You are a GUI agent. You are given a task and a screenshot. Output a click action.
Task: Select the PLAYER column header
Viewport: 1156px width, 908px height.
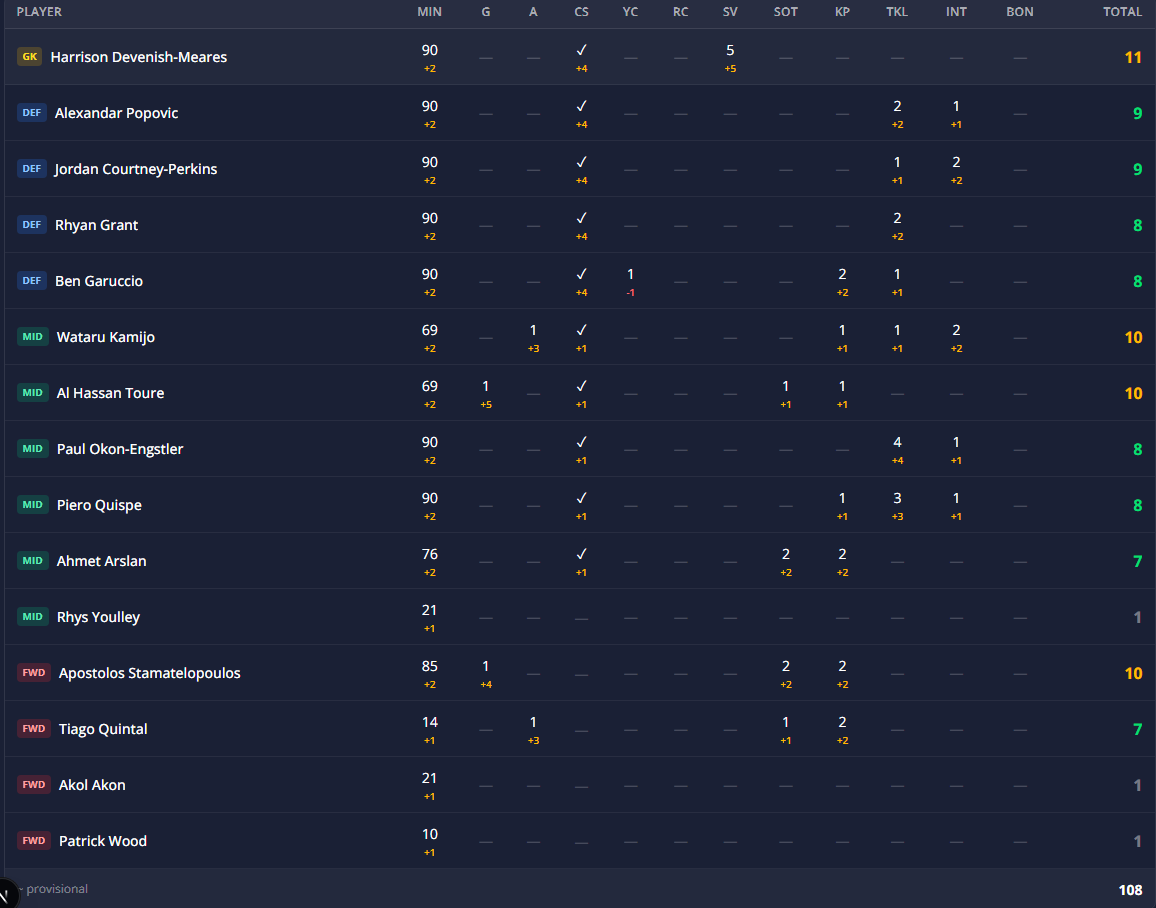39,12
